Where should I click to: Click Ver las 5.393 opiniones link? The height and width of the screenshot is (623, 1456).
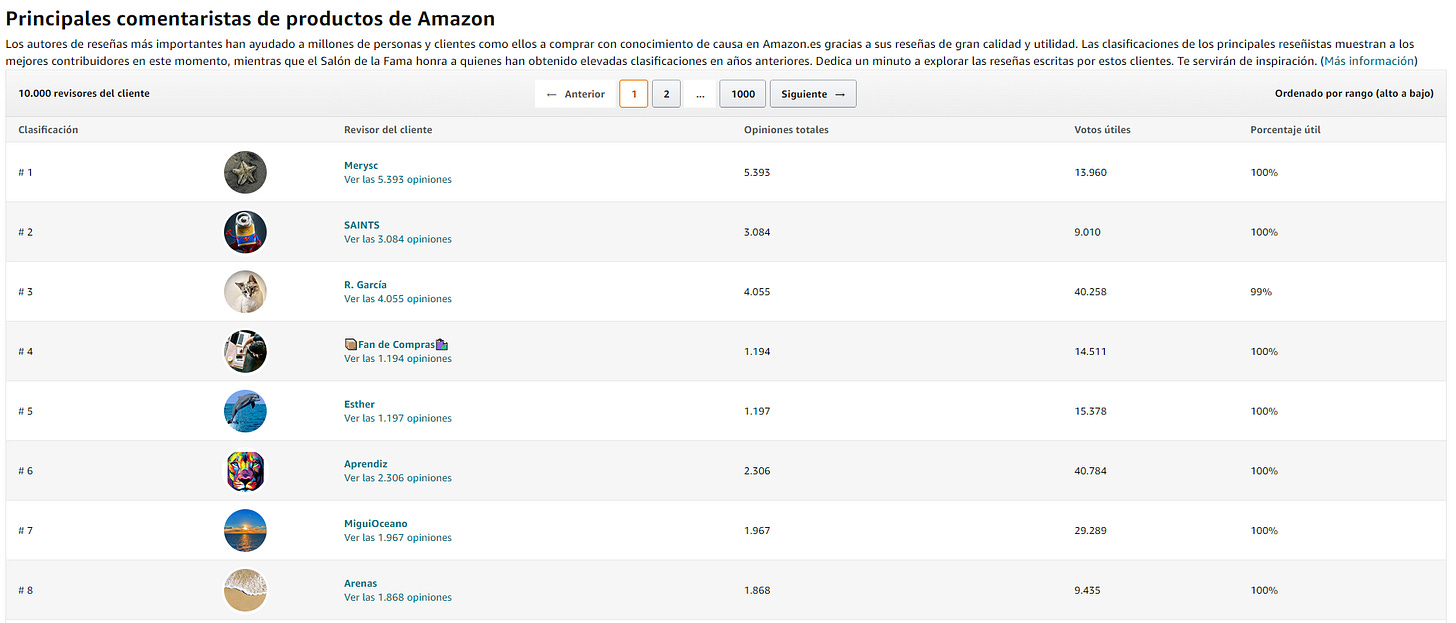tap(398, 180)
